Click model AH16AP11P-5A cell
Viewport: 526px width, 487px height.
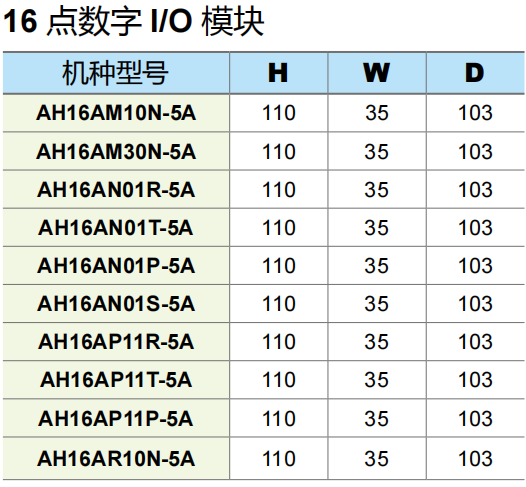(116, 419)
